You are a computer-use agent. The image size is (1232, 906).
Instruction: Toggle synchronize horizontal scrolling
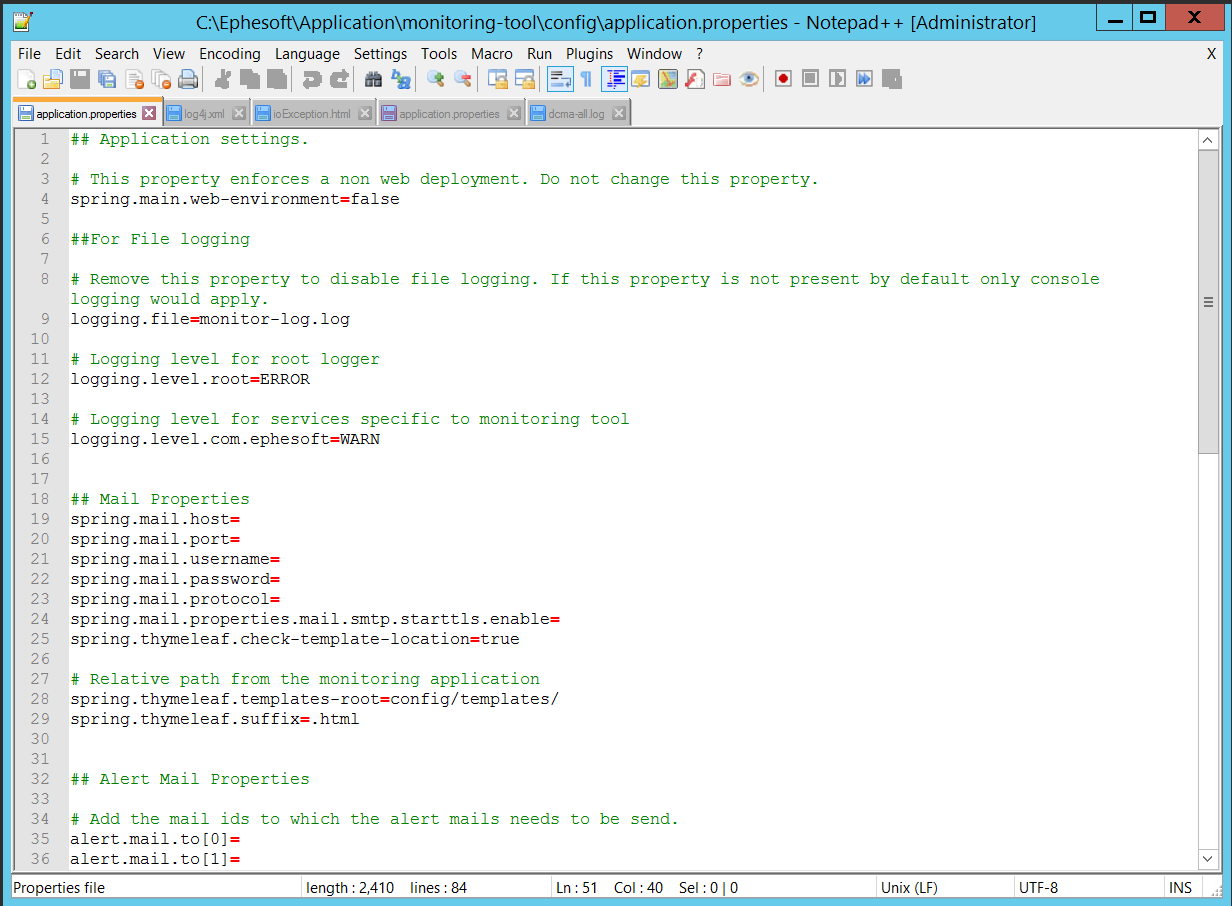[525, 79]
